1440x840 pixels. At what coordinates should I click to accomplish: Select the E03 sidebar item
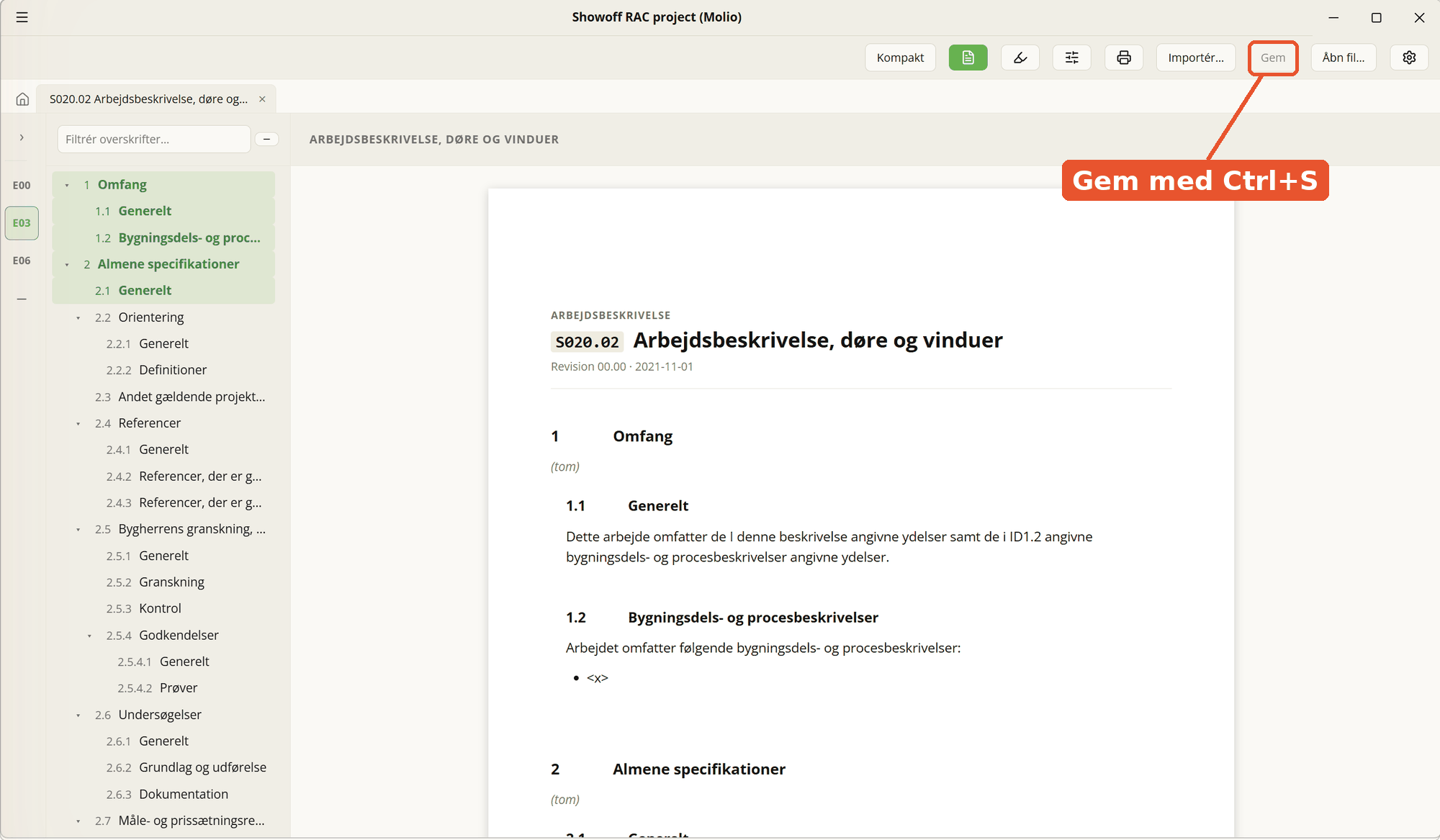tap(22, 223)
